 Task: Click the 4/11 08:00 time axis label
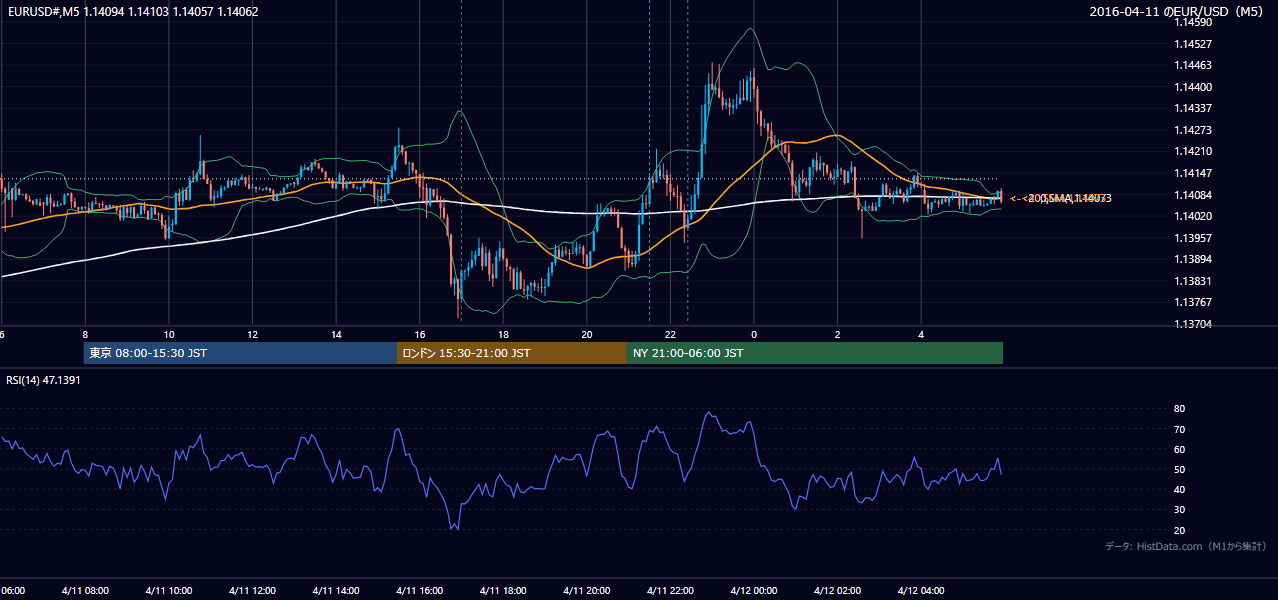[85, 590]
